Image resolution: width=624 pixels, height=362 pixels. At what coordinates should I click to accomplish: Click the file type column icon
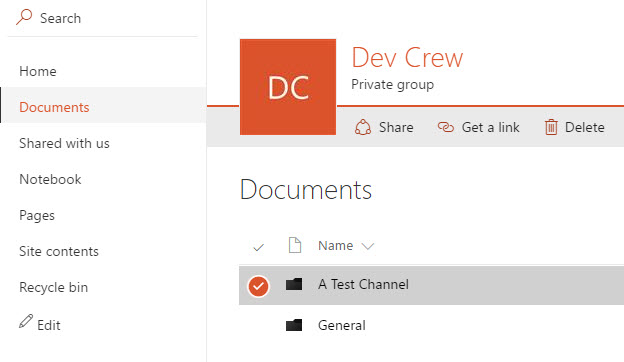(294, 245)
